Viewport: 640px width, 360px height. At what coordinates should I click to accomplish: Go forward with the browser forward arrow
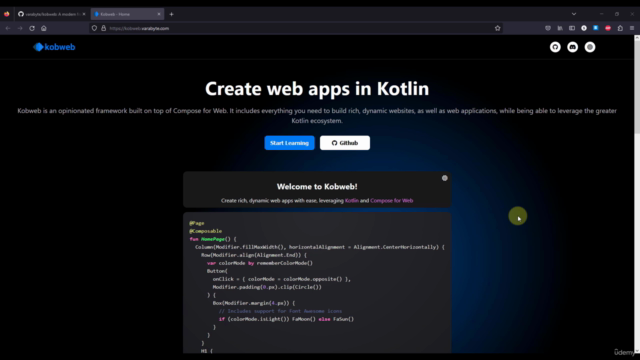[20, 28]
